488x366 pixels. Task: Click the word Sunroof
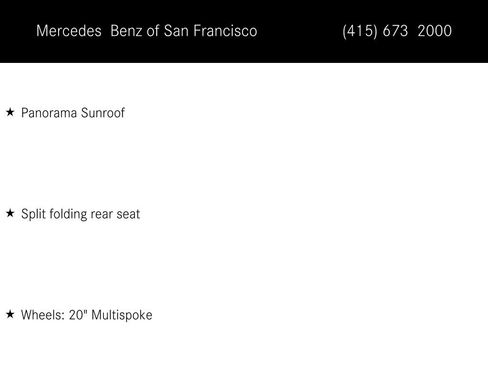103,113
